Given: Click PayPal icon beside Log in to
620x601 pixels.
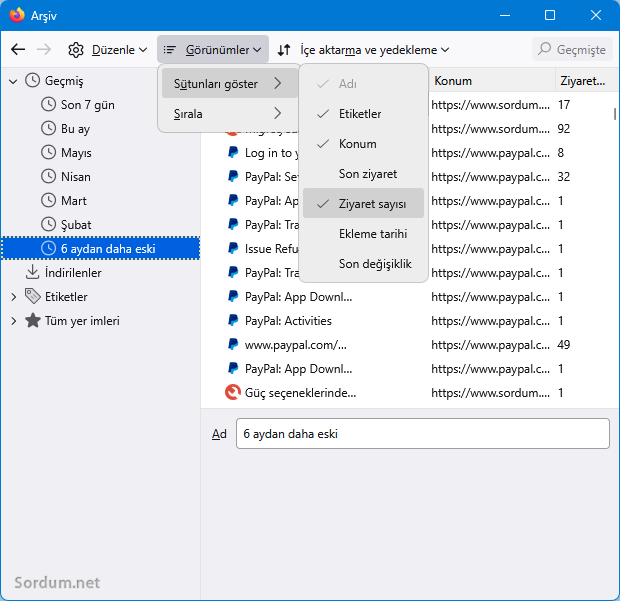Looking at the screenshot, I should point(233,152).
